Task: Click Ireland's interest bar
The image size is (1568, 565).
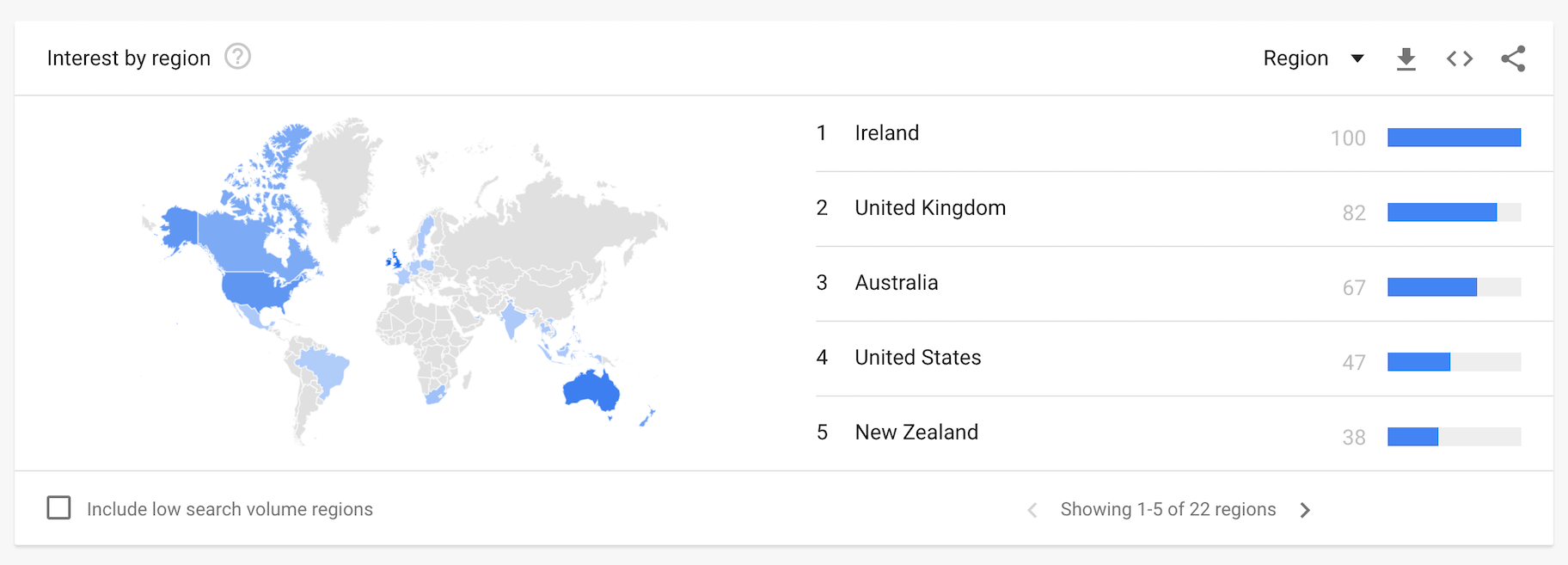Action: coord(1454,138)
